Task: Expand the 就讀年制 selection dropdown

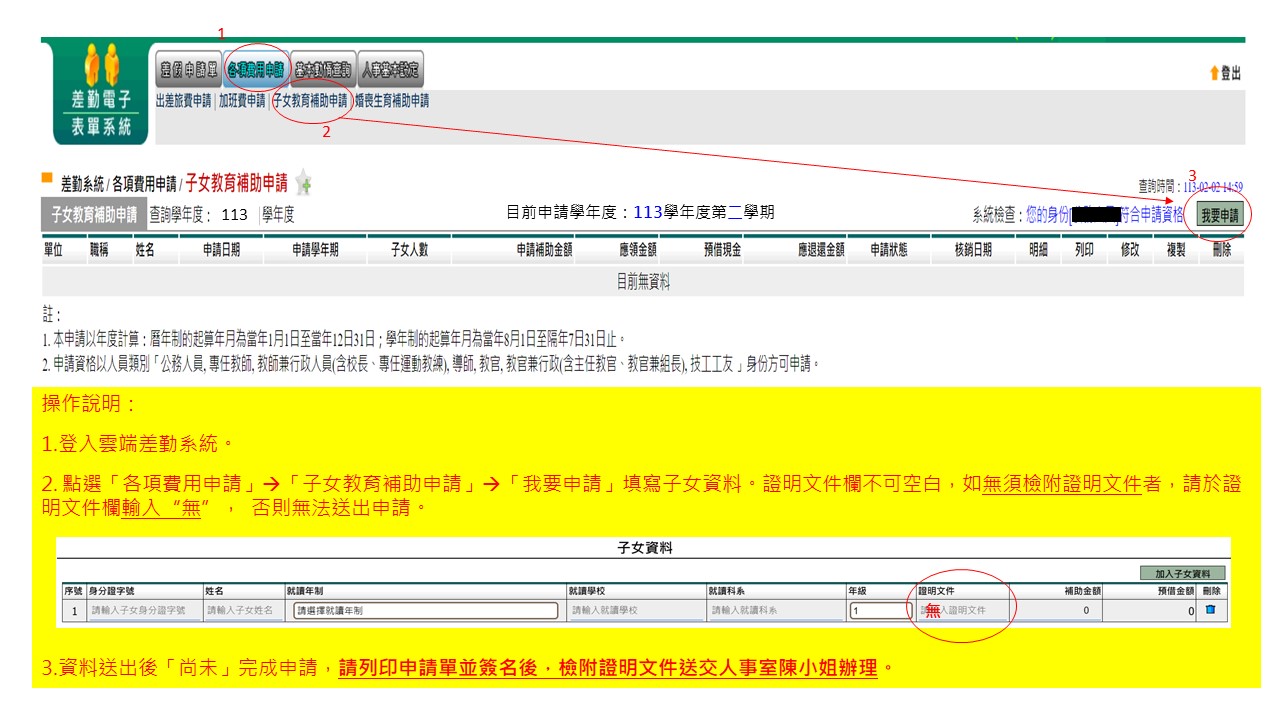Action: pyautogui.click(x=425, y=610)
